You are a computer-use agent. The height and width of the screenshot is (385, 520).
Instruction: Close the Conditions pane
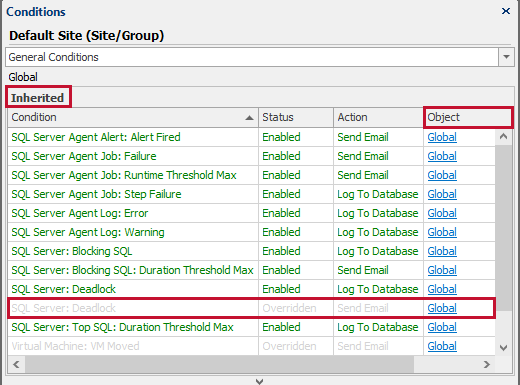(x=506, y=11)
